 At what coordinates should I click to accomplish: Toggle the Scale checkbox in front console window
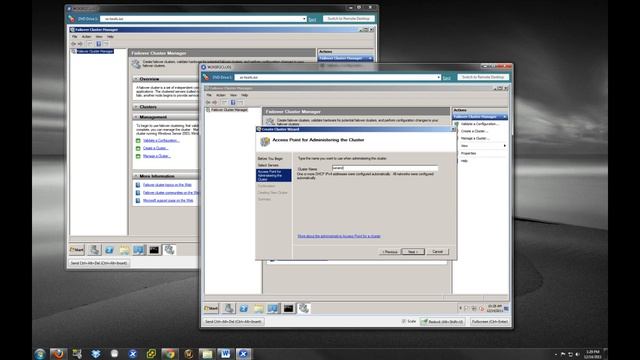404,321
